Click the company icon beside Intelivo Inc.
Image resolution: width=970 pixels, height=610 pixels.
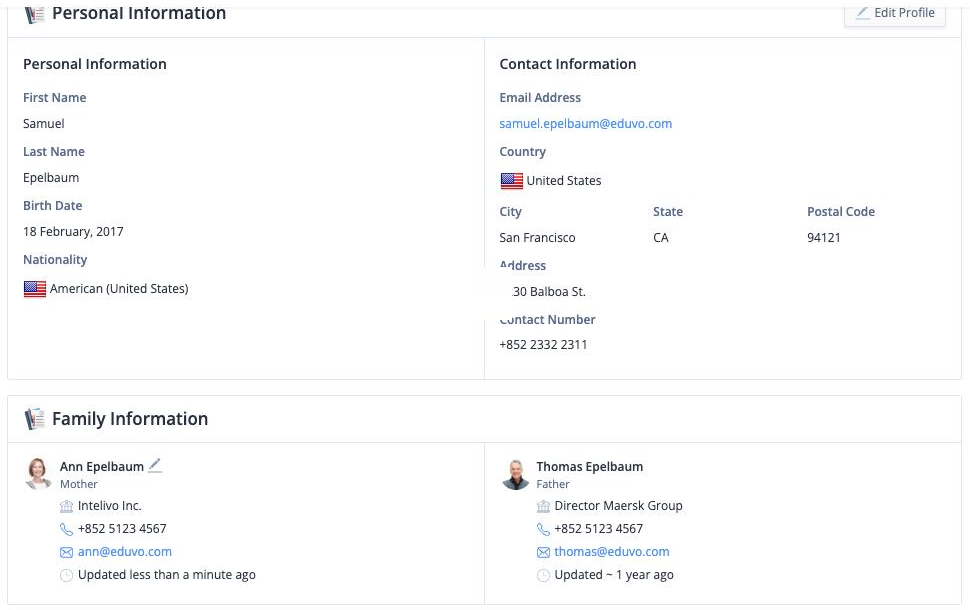coord(66,507)
